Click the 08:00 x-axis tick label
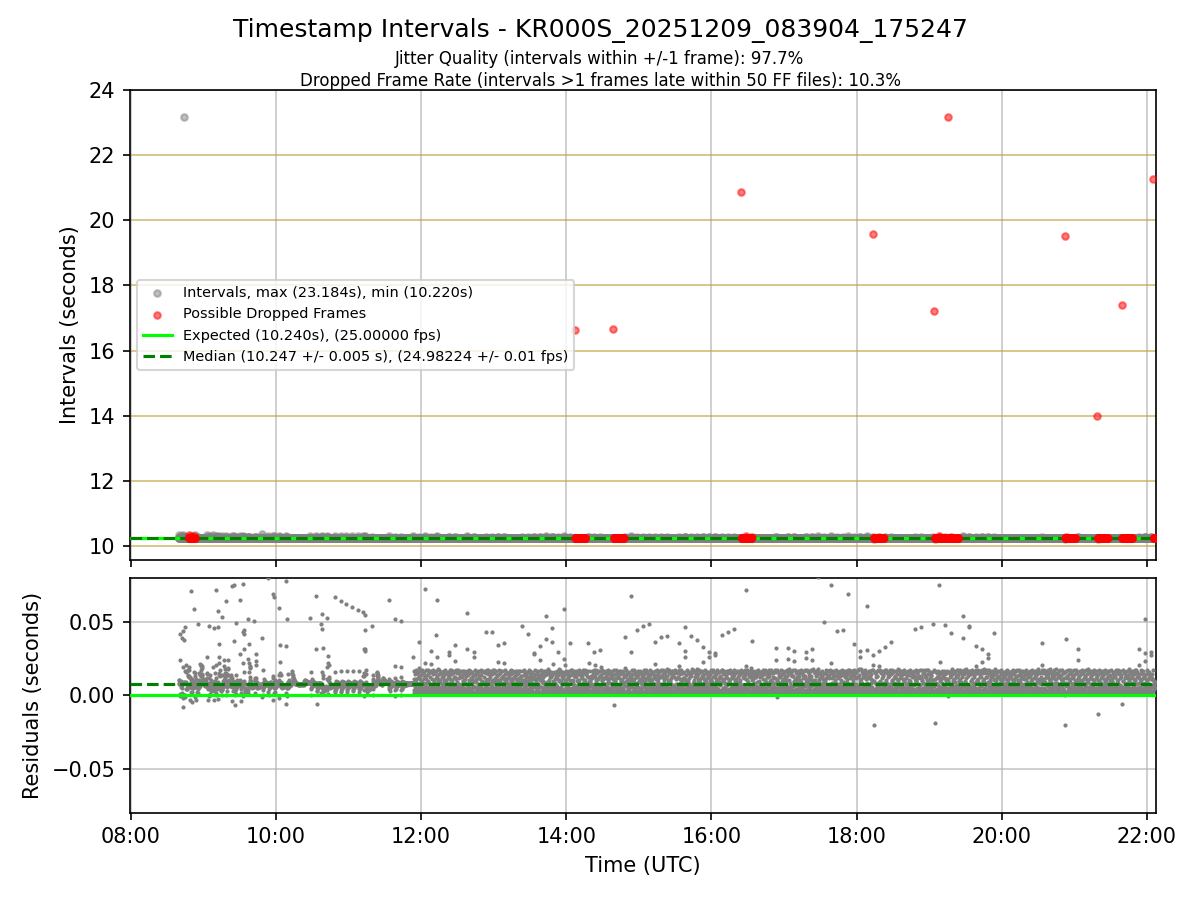 [x=130, y=836]
